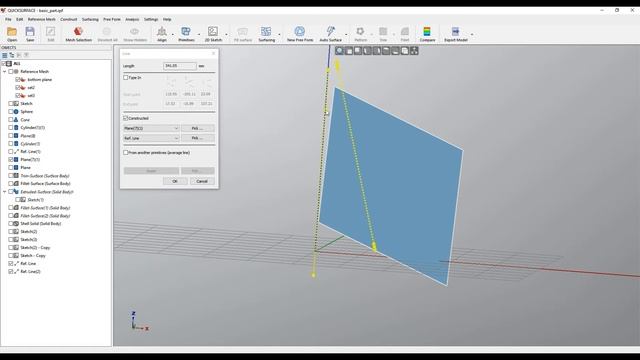640x360 pixels.
Task: Close the line dialog with its X button
Action: [x=213, y=53]
